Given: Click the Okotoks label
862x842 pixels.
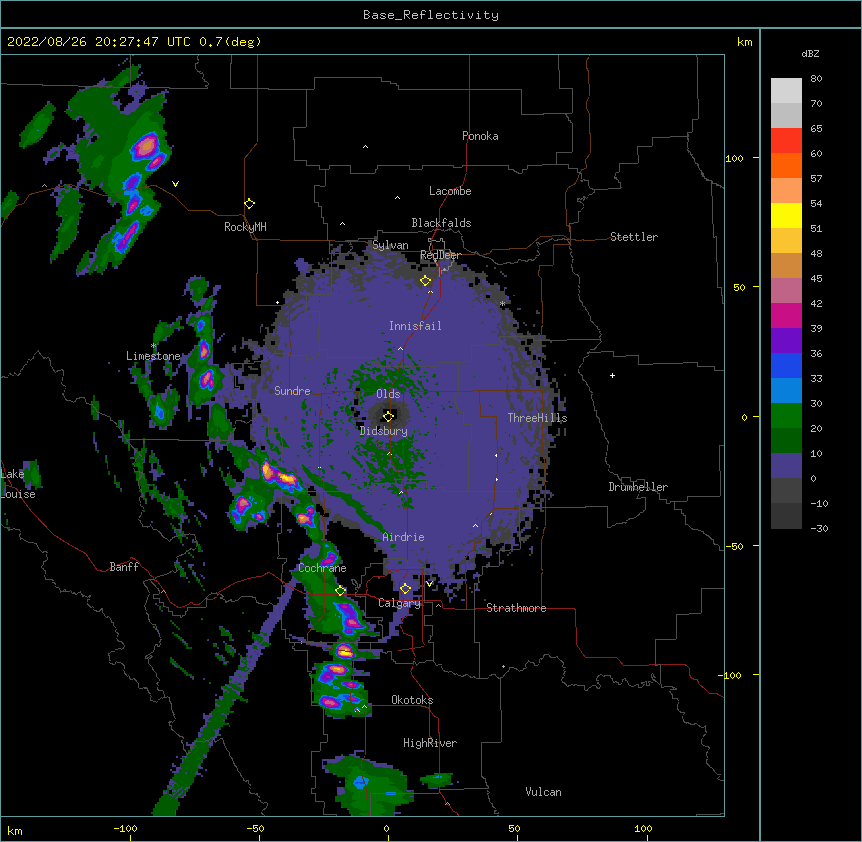Looking at the screenshot, I should click(412, 700).
